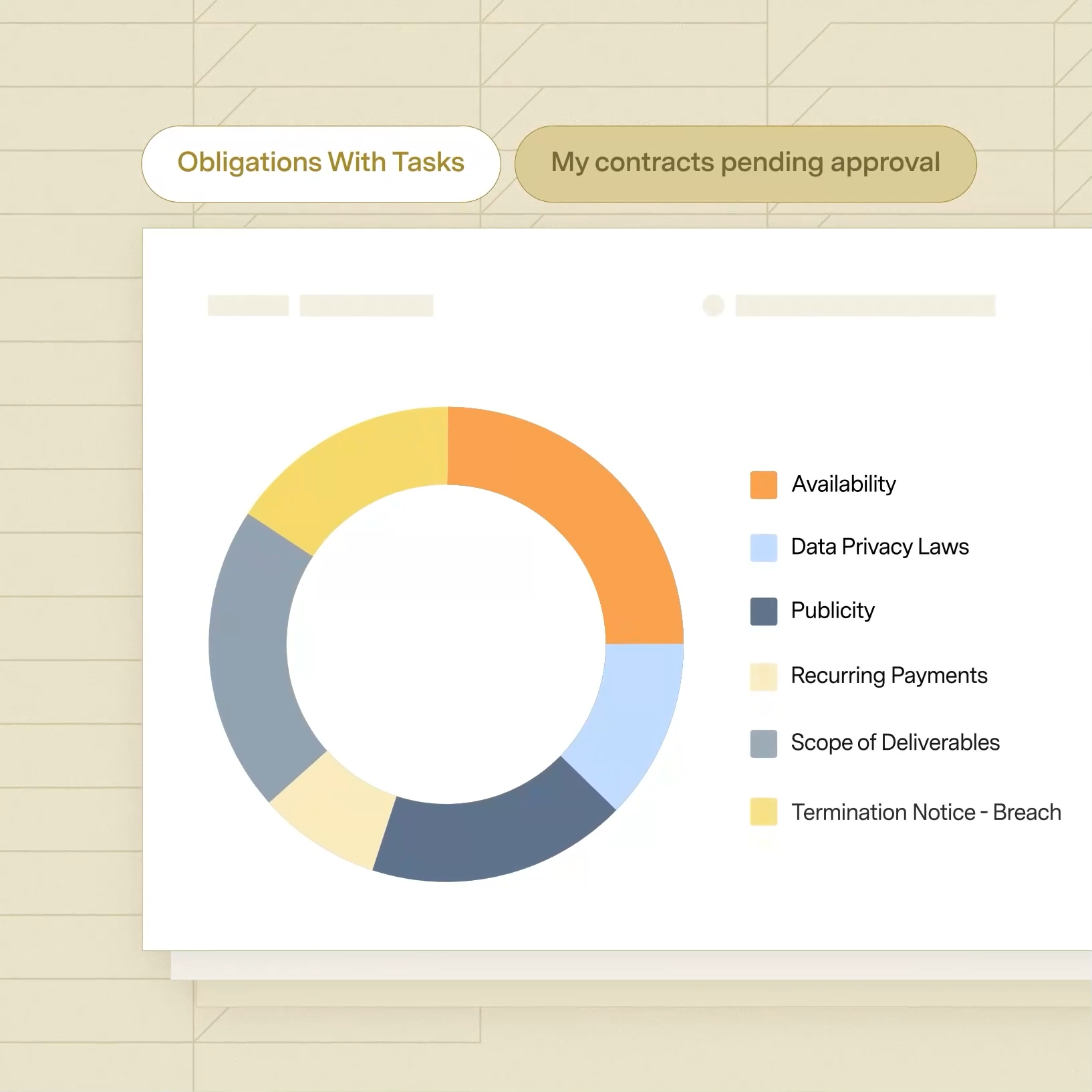
Task: Toggle the Availability legend label
Action: tap(843, 484)
